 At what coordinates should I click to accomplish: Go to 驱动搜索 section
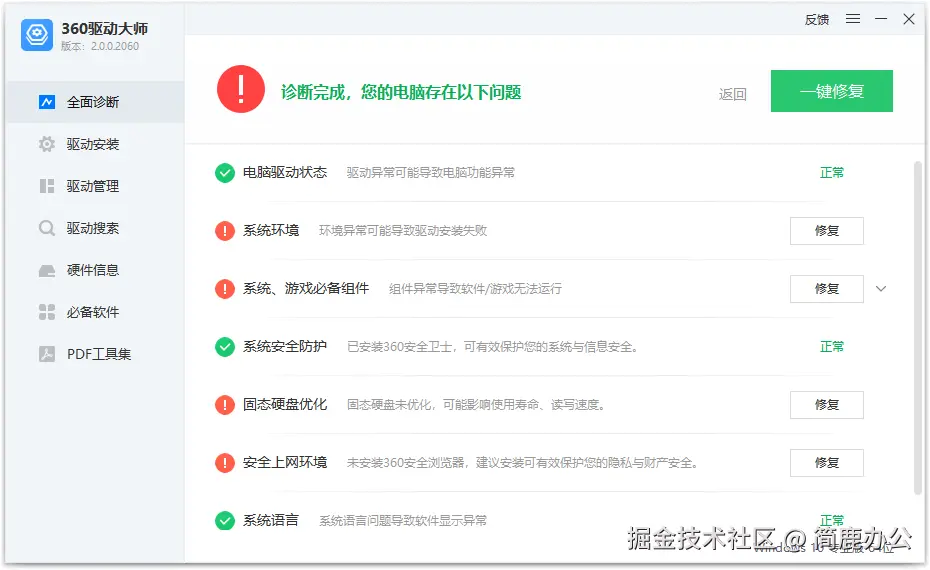[95, 228]
